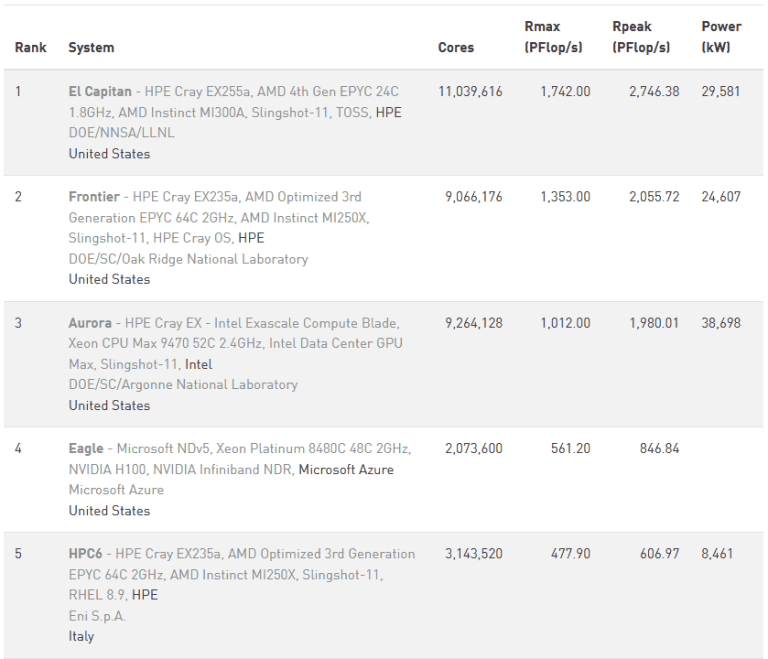The width and height of the screenshot is (768, 659).
Task: Open DOE/SC/Argonne National Laboratory link
Action: point(183,385)
